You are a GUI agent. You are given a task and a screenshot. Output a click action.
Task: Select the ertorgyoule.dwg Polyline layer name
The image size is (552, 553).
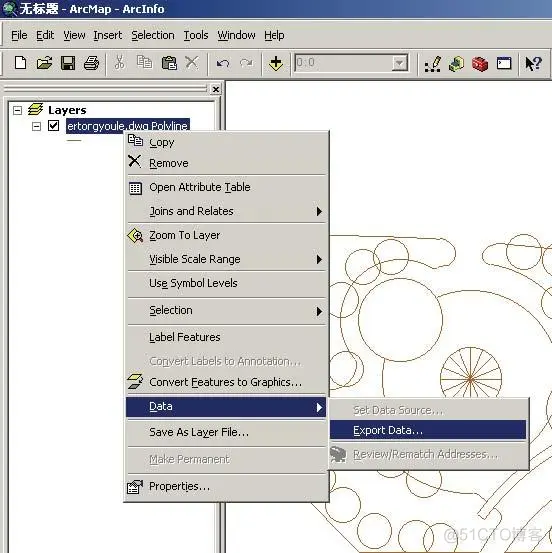click(128, 126)
